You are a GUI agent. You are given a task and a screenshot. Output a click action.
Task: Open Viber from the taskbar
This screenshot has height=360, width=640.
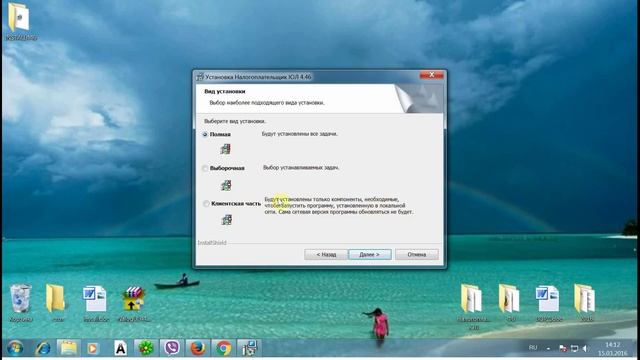coord(172,348)
